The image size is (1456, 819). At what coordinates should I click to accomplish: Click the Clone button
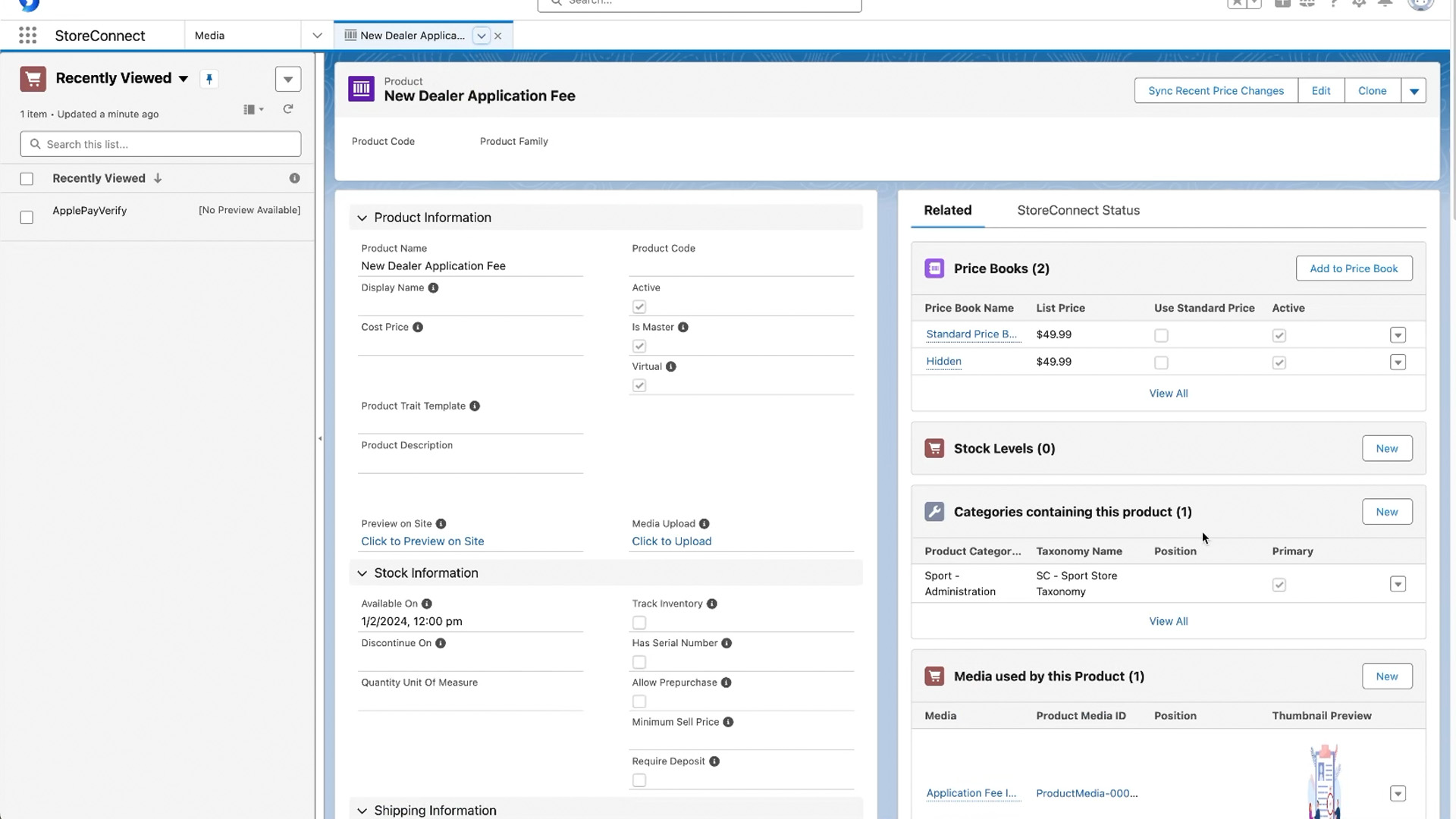click(x=1372, y=91)
